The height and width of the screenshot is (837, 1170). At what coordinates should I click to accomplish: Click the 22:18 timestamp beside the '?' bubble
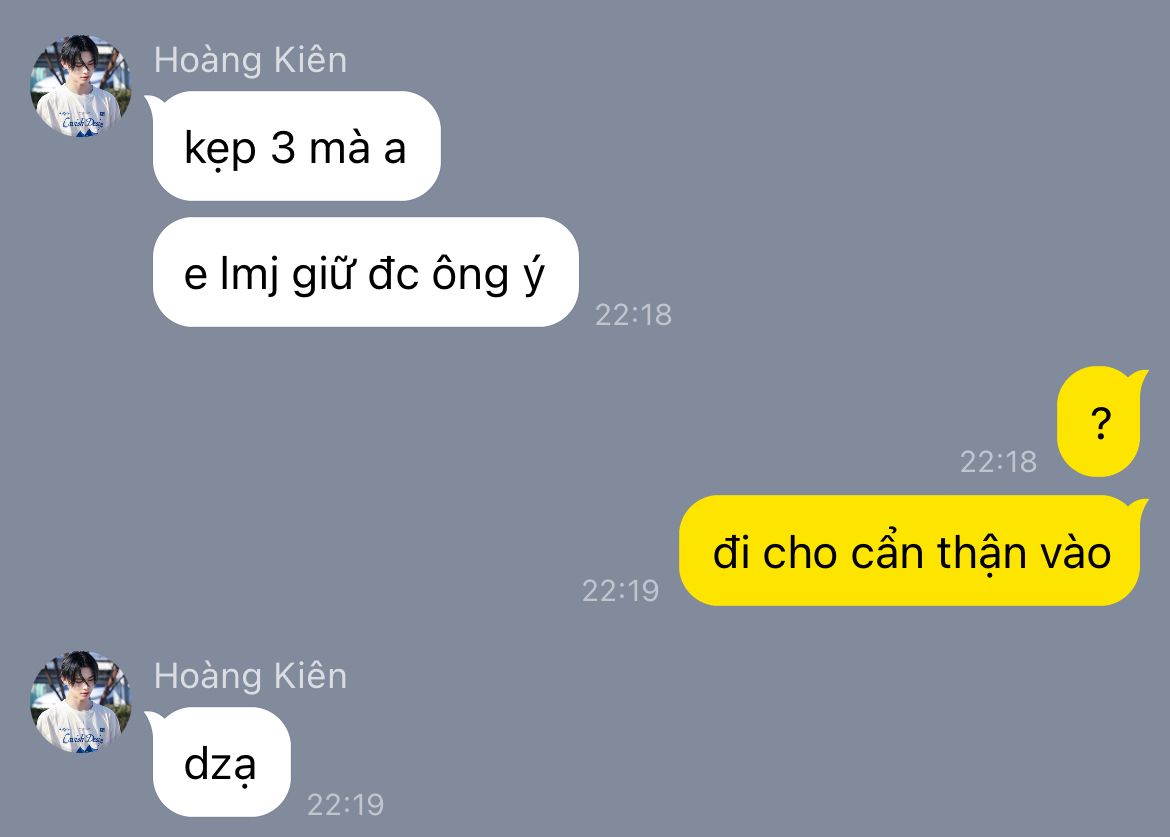[x=998, y=462]
